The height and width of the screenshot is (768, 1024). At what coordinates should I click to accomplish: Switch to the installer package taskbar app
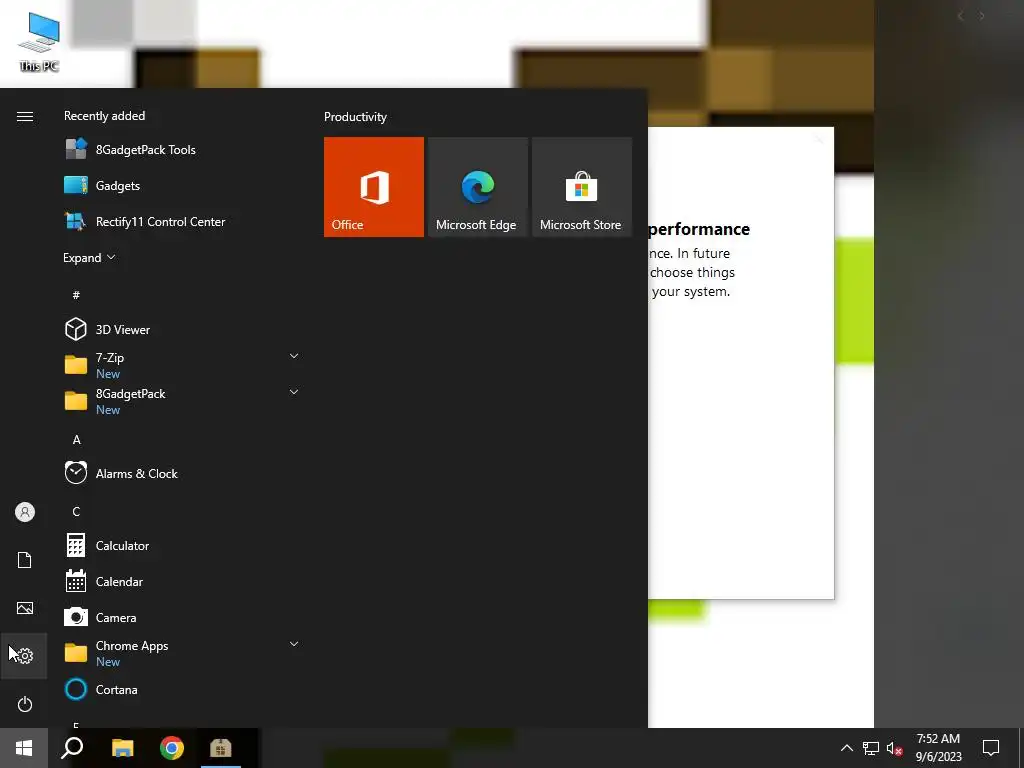pyautogui.click(x=221, y=748)
